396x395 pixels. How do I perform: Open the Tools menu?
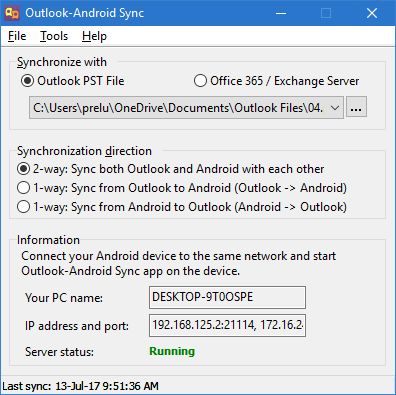[x=54, y=36]
